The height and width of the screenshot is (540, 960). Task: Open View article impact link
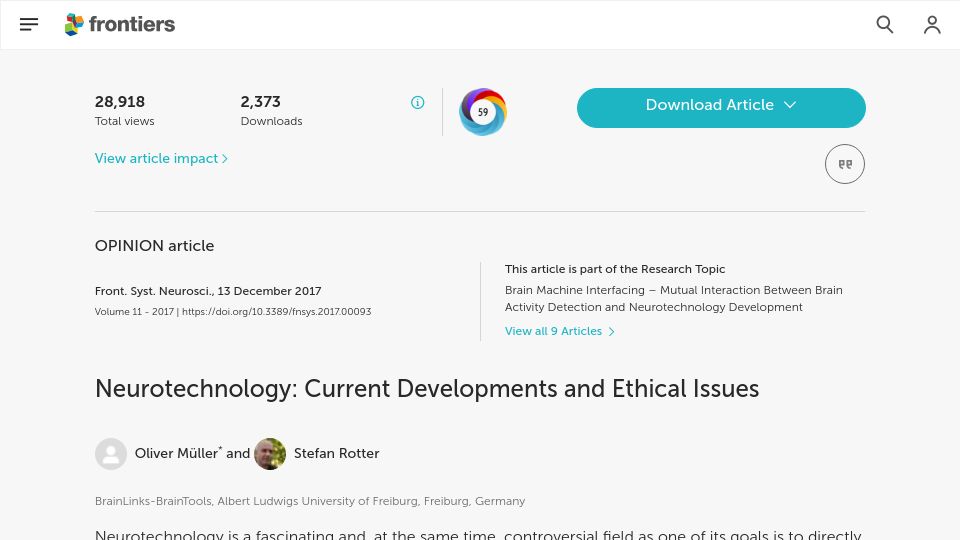pyautogui.click(x=162, y=159)
